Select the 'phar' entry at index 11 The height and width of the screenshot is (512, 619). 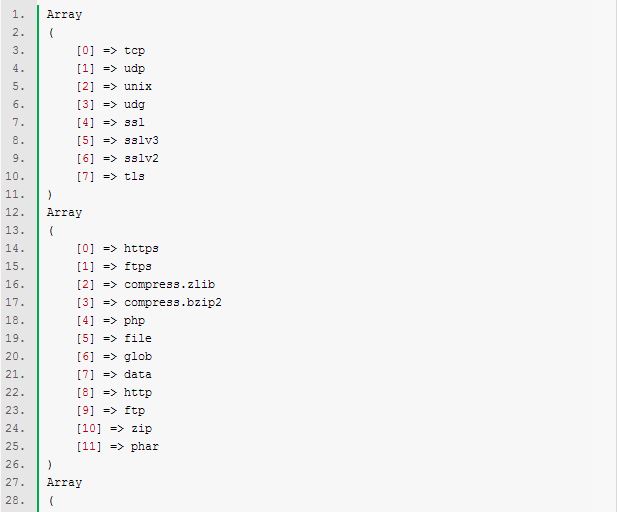[x=144, y=446]
